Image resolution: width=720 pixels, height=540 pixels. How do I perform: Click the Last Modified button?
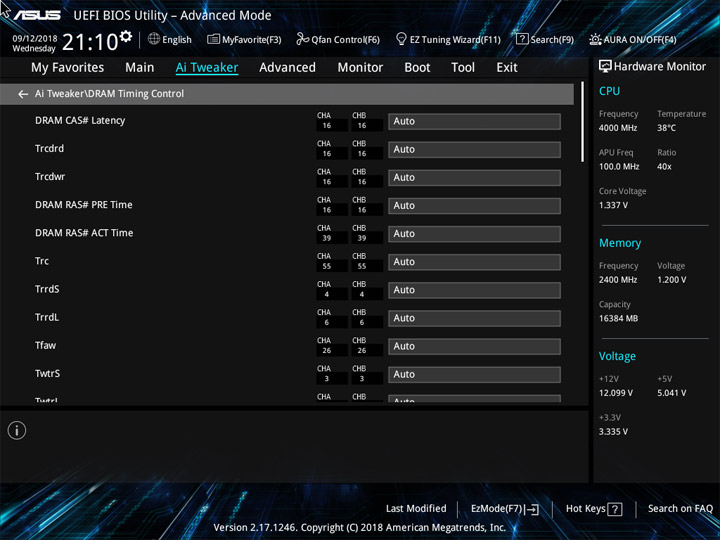pos(416,509)
